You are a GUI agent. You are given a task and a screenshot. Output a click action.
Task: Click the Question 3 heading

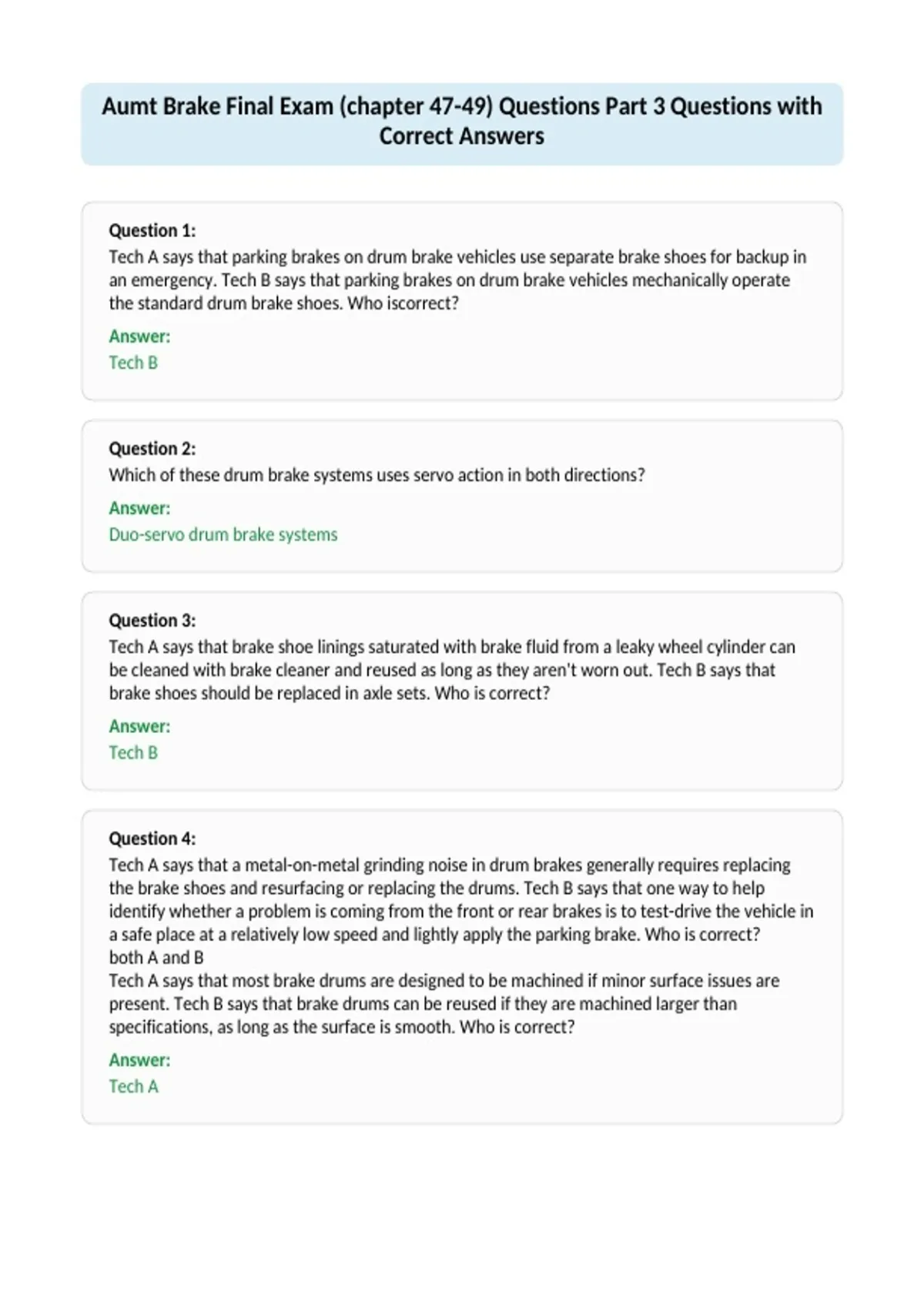pos(152,620)
